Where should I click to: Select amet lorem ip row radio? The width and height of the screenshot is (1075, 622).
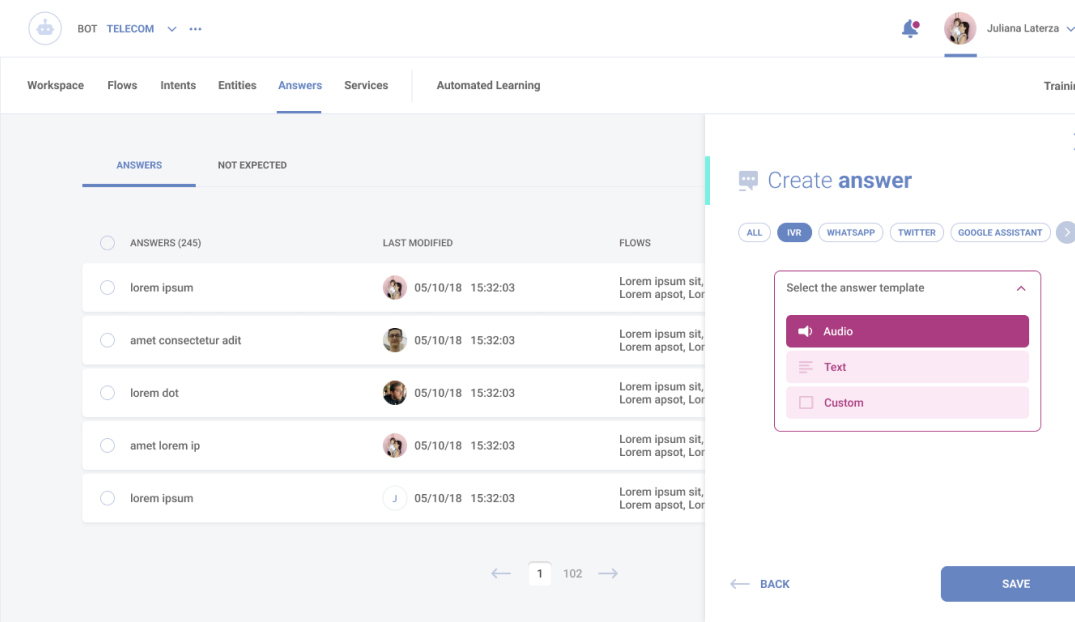pos(108,446)
